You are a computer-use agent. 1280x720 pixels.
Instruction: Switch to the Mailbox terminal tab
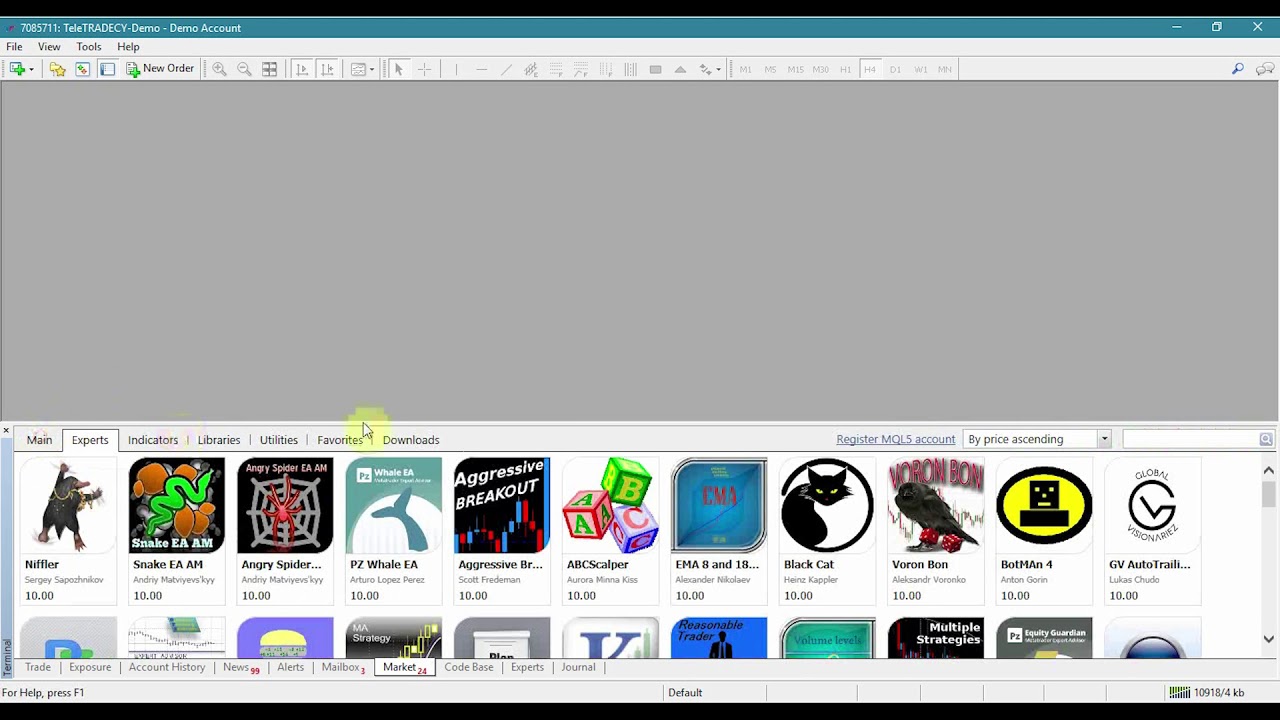(x=343, y=667)
